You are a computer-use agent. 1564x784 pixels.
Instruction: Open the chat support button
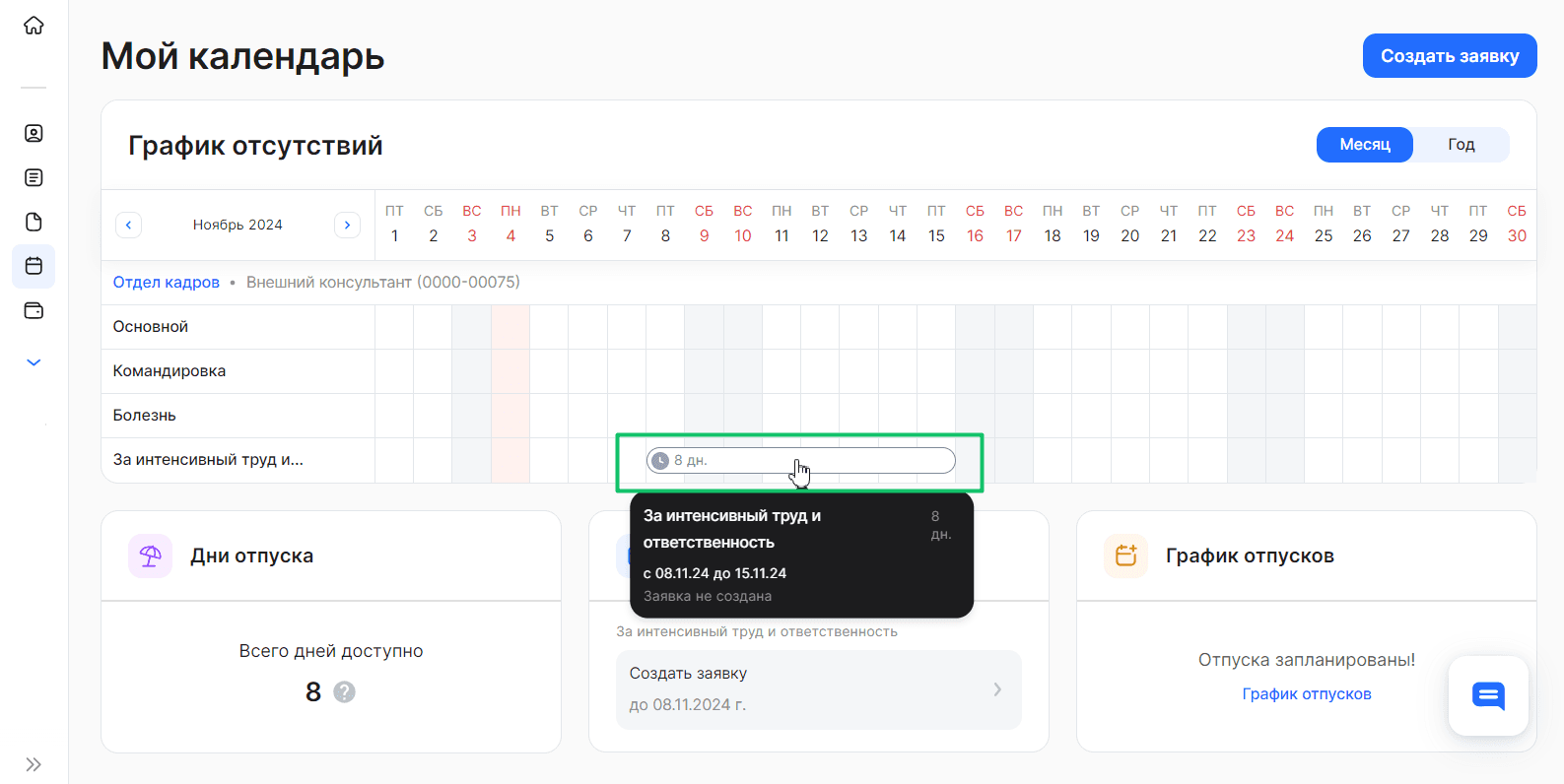[1488, 695]
